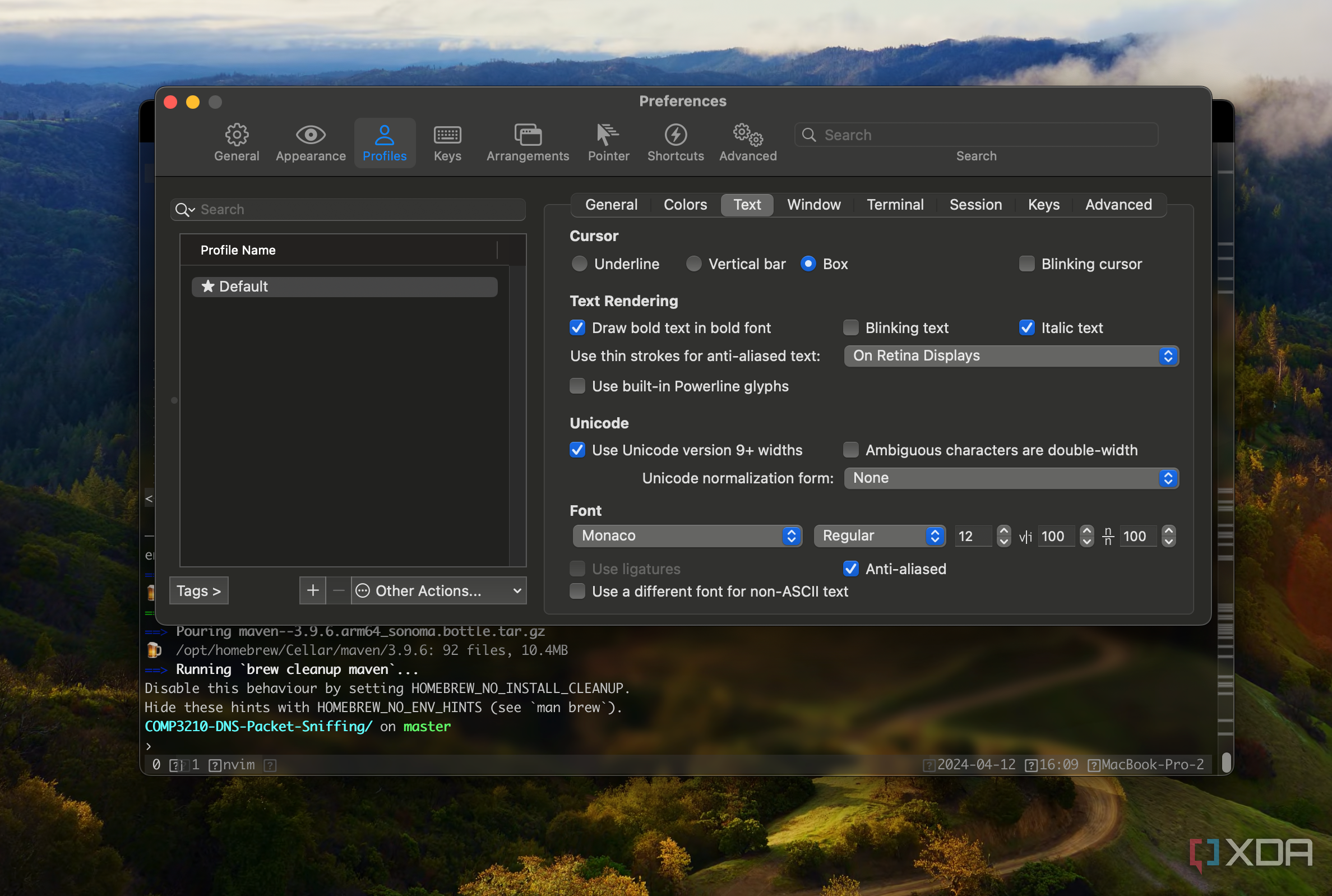The width and height of the screenshot is (1332, 896).
Task: Click the profile Search field
Action: point(348,210)
